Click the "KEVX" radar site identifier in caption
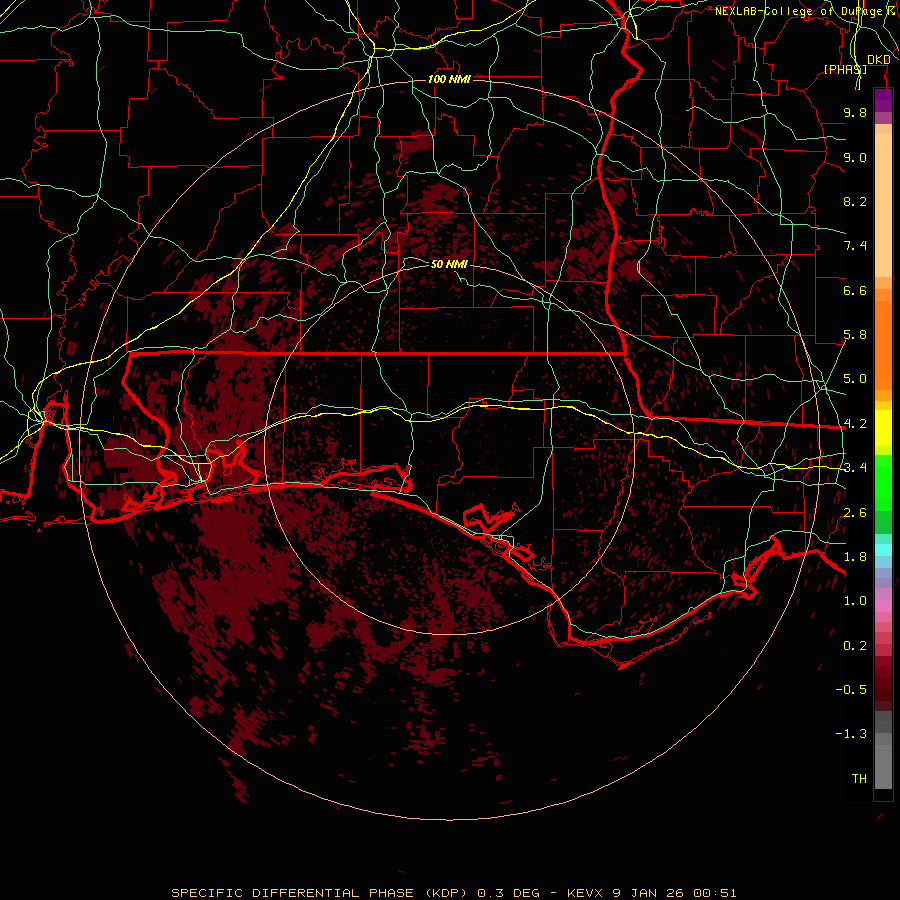 (x=585, y=893)
